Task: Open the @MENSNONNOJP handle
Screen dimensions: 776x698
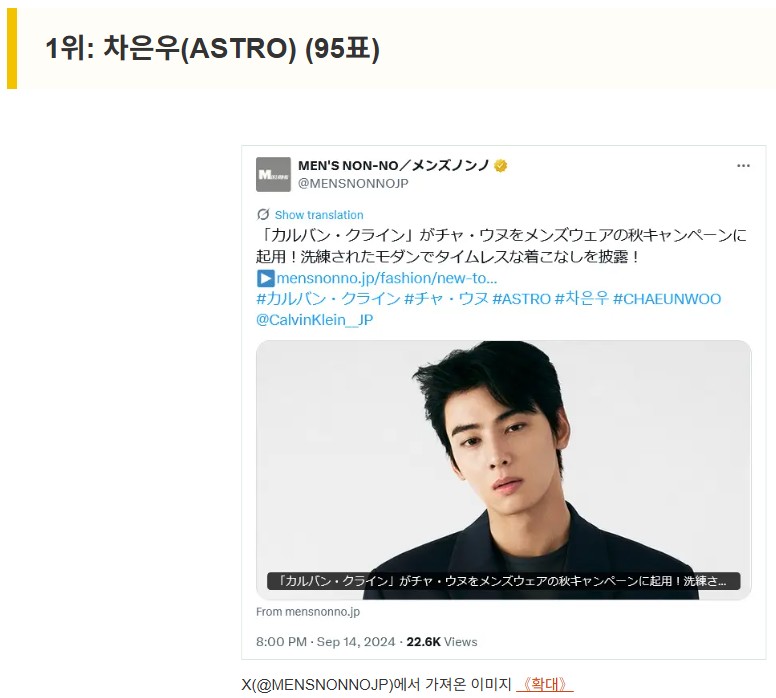Action: tap(353, 184)
